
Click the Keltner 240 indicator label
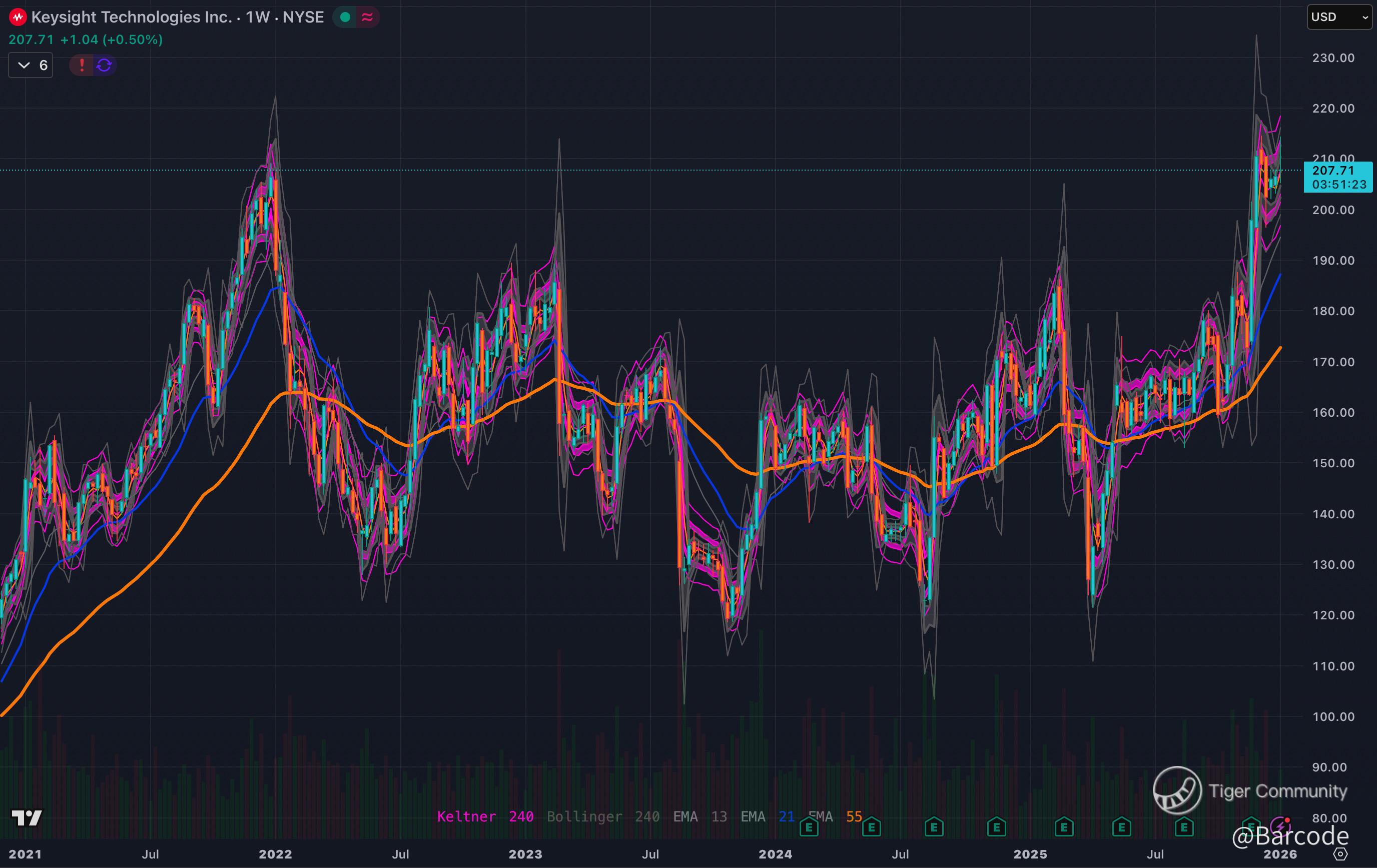click(485, 816)
